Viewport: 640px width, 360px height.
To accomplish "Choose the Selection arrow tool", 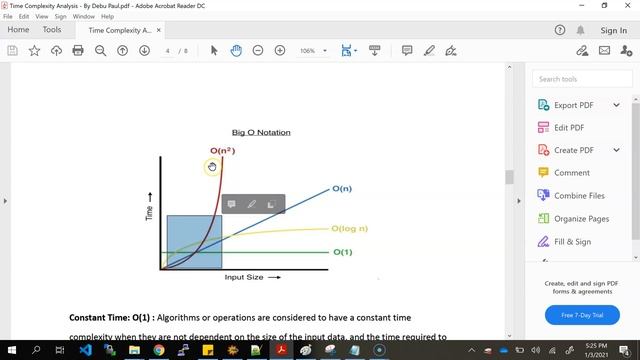I will point(214,51).
